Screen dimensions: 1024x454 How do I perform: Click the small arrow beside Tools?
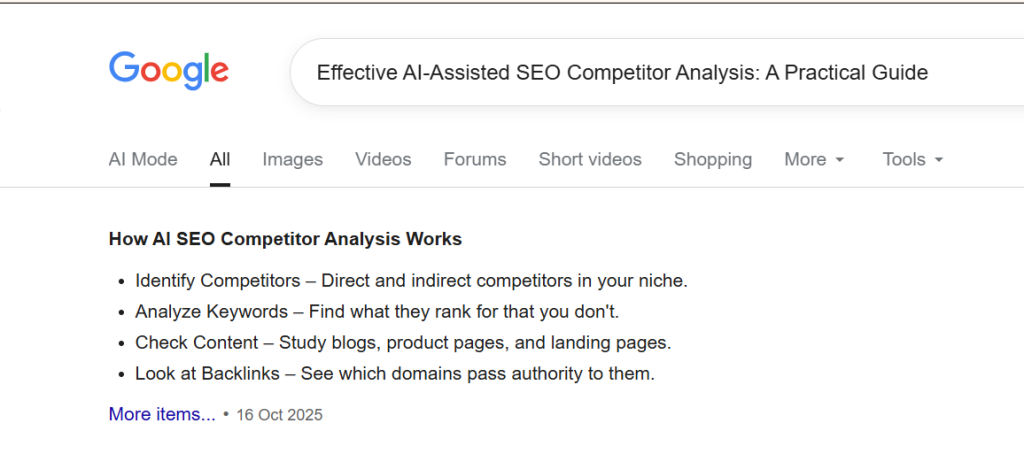click(x=939, y=160)
